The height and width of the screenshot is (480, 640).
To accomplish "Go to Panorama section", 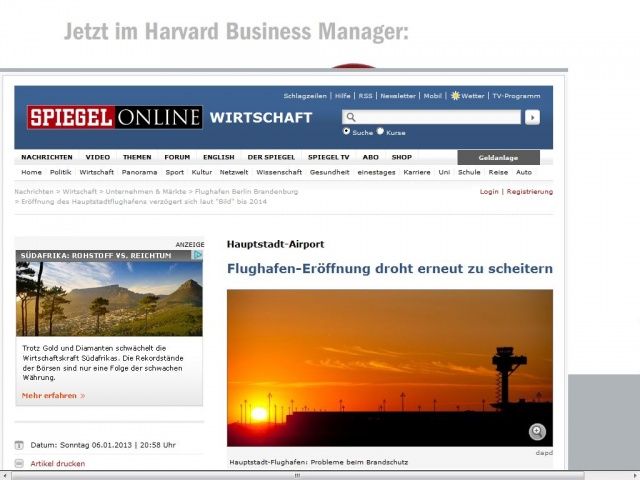I will coord(139,172).
